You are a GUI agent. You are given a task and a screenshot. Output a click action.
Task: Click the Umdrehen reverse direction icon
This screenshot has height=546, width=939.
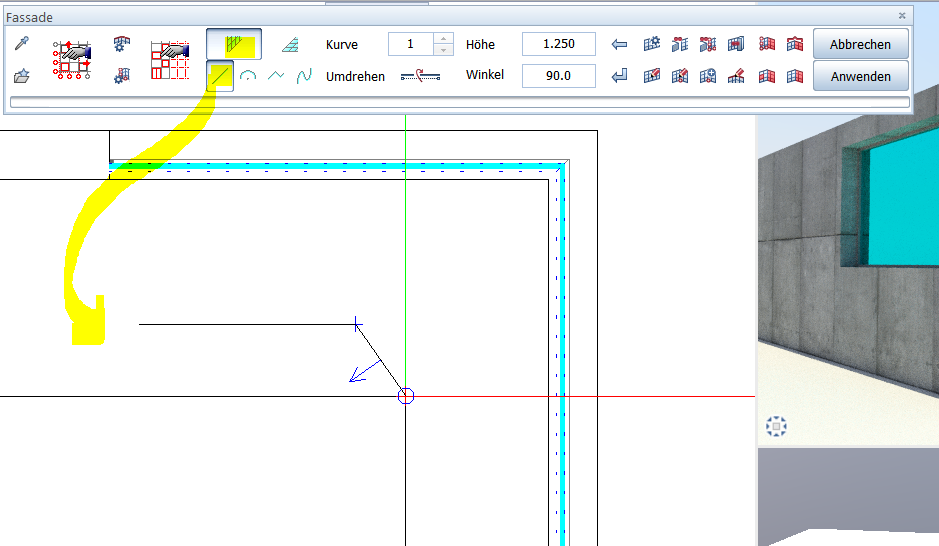click(420, 76)
